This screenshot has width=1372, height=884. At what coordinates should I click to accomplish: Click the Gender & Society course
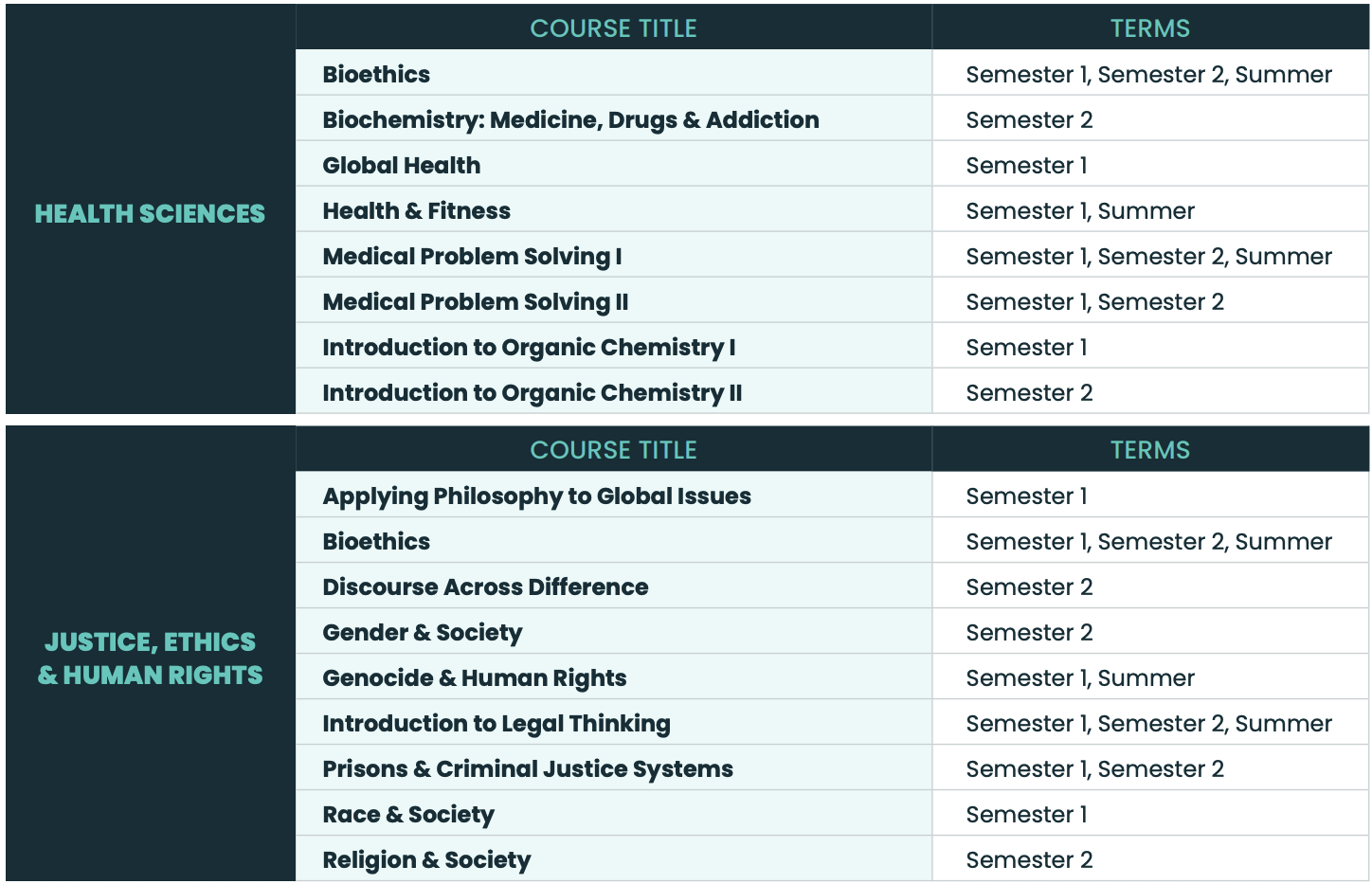point(422,633)
